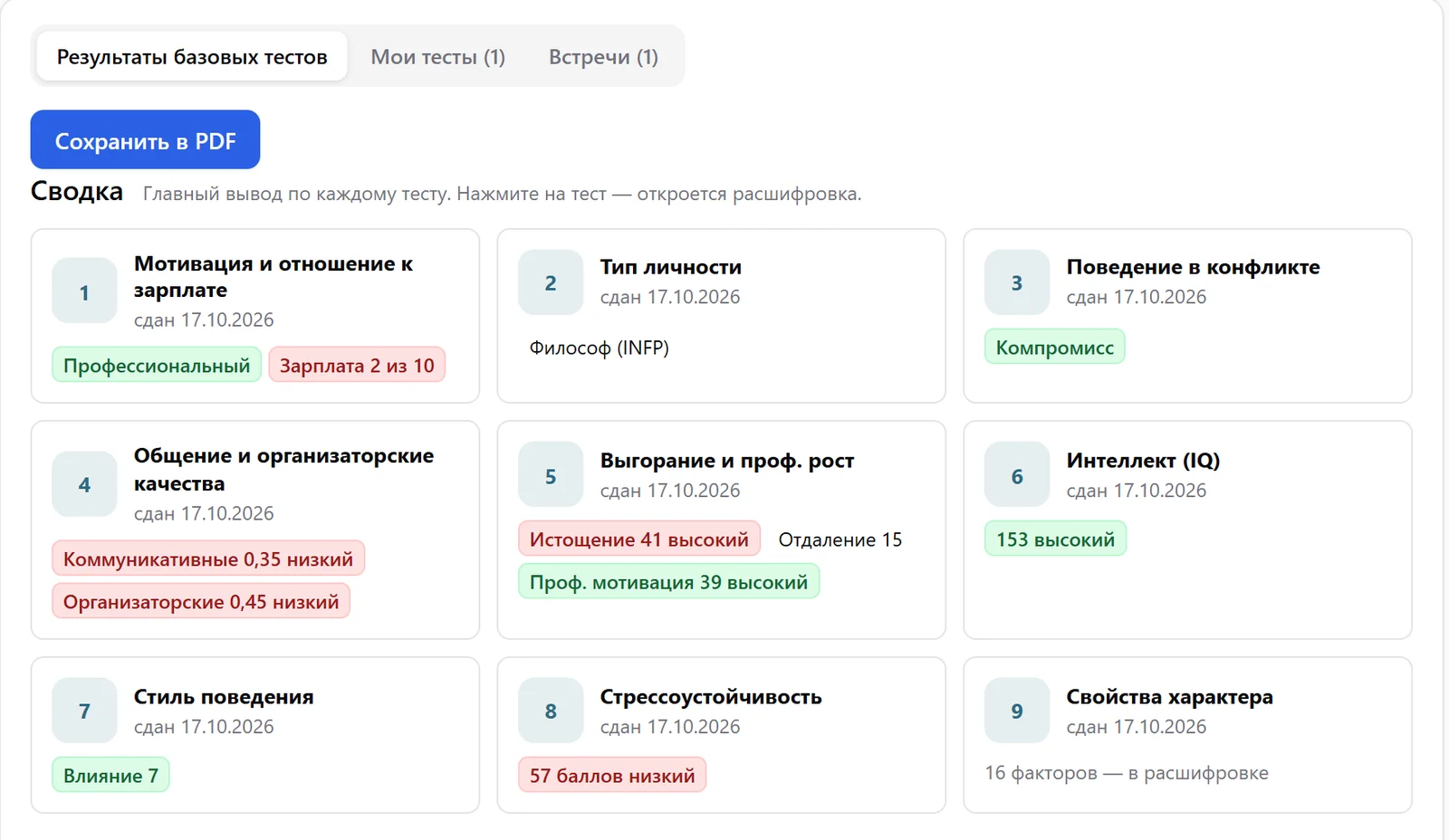Click number badge 1 for Мотивация test

coord(84,291)
